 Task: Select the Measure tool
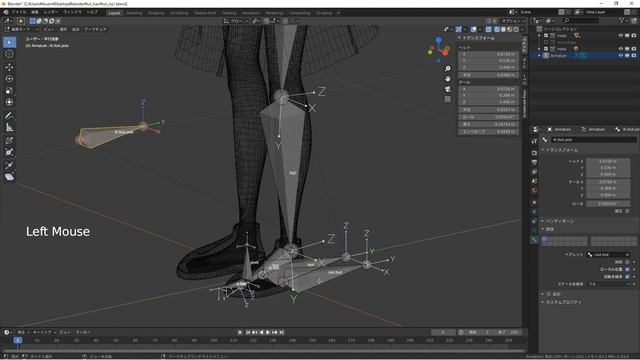click(9, 127)
